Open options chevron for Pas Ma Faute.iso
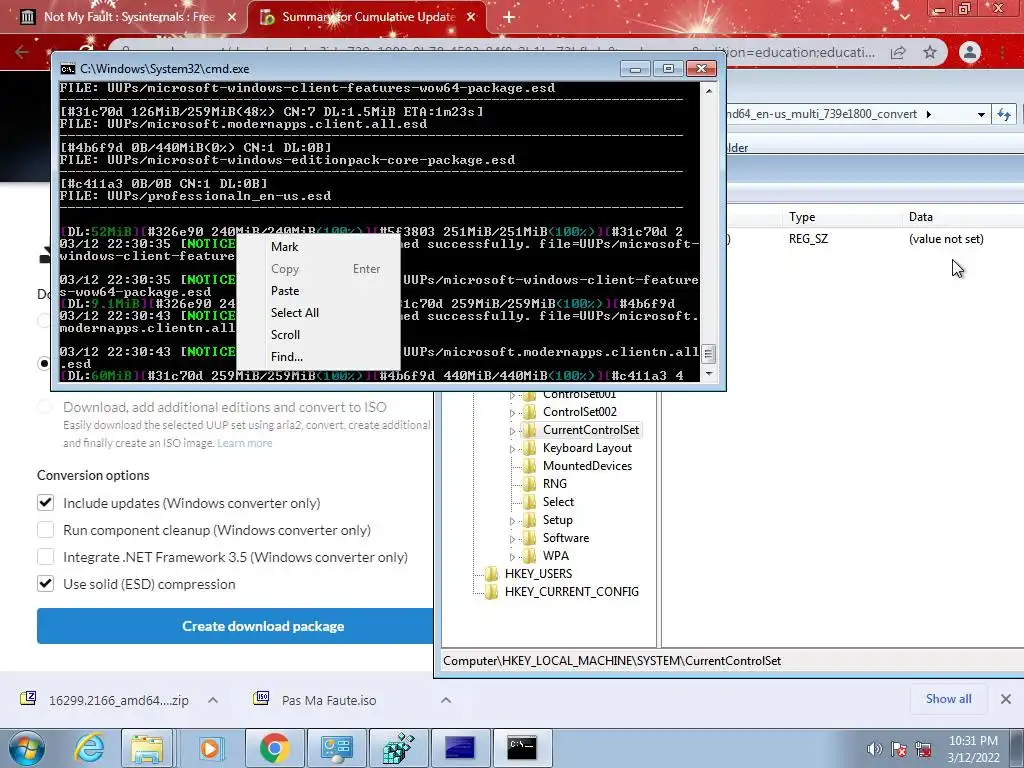The width and height of the screenshot is (1024, 768). (x=446, y=700)
